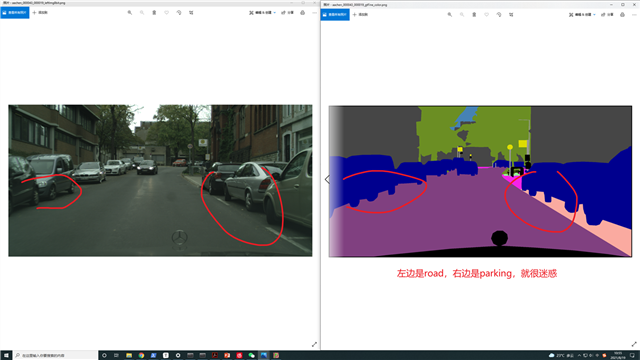This screenshot has width=640, height=360.
Task: Rotate the gtFine_color segmentation image
Action: [499, 15]
